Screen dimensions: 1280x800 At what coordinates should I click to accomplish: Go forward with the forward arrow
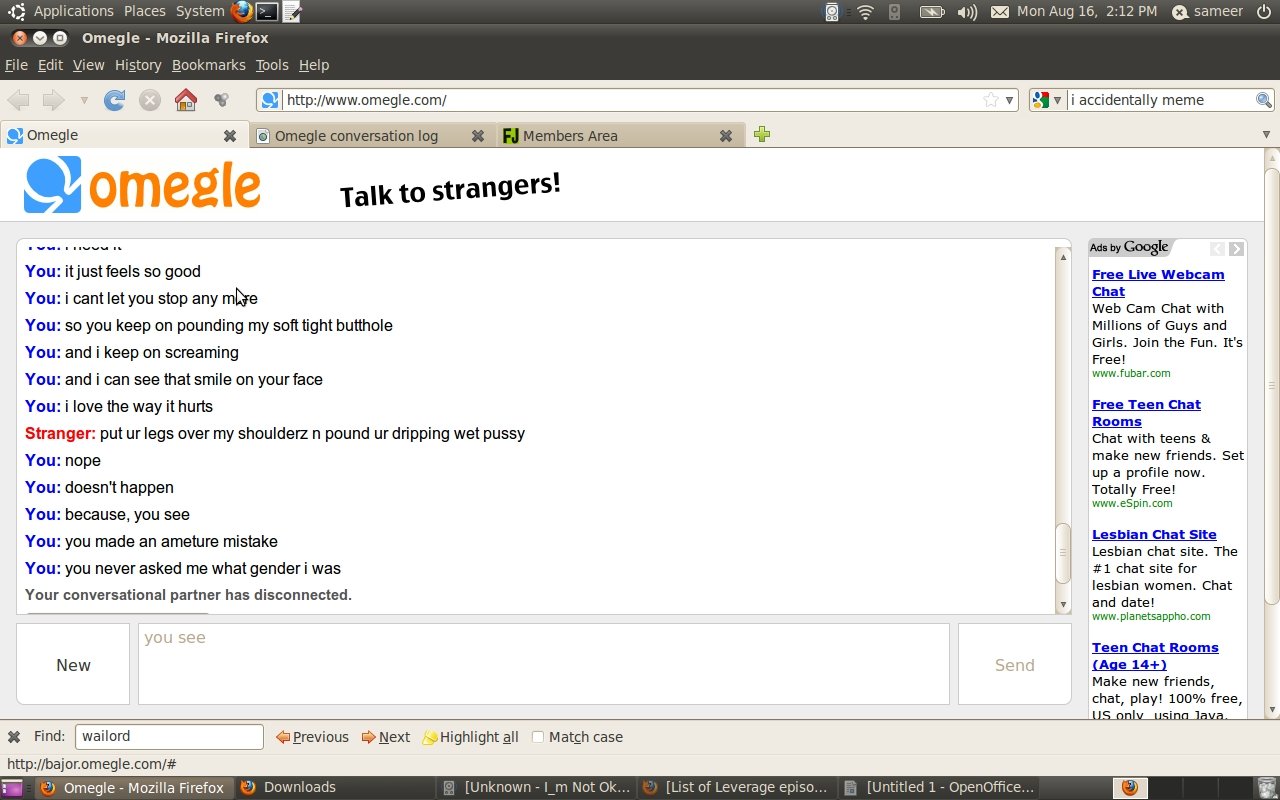pyautogui.click(x=53, y=100)
